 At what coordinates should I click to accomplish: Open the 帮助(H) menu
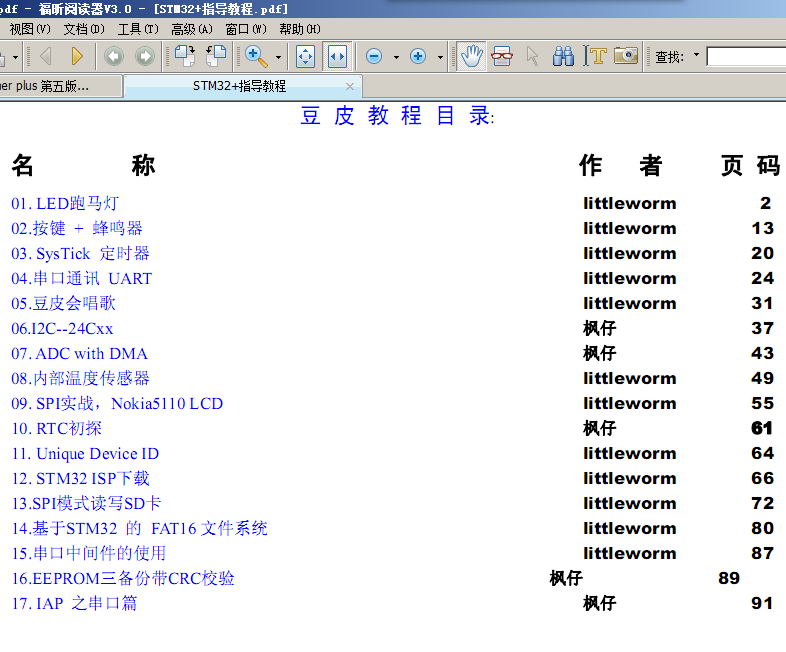click(300, 29)
